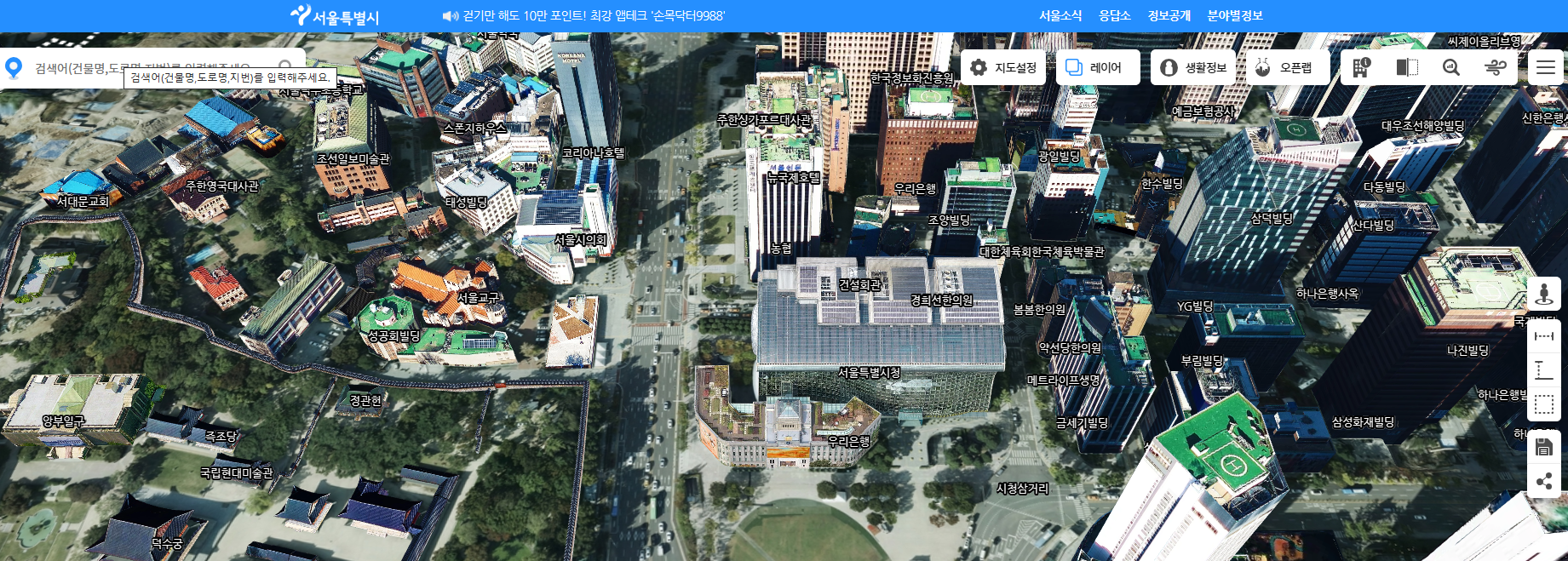Click the 즉조당 map label
1568x561 pixels.
[x=221, y=436]
